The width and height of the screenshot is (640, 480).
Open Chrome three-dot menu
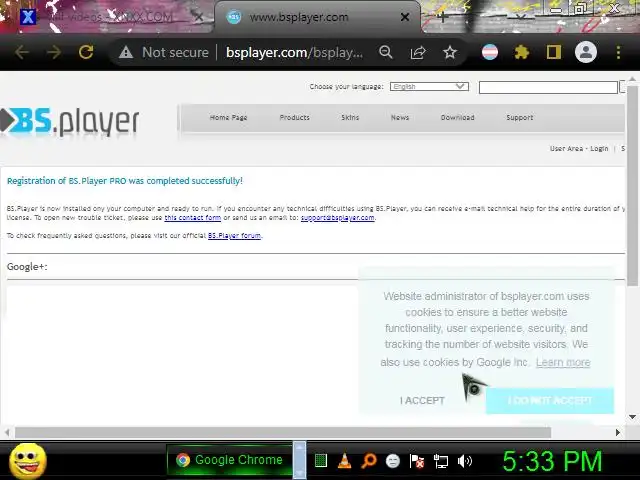tap(618, 52)
